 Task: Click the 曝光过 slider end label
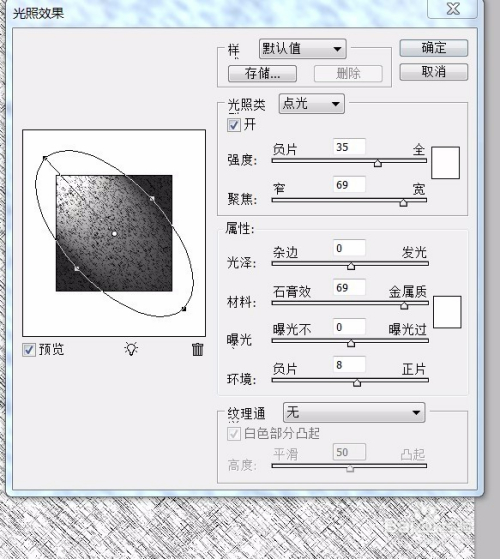click(x=408, y=329)
